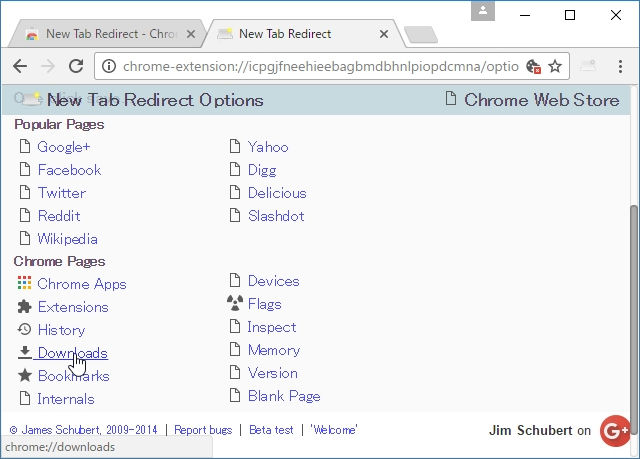Open the Chrome three-dot menu

click(x=620, y=66)
